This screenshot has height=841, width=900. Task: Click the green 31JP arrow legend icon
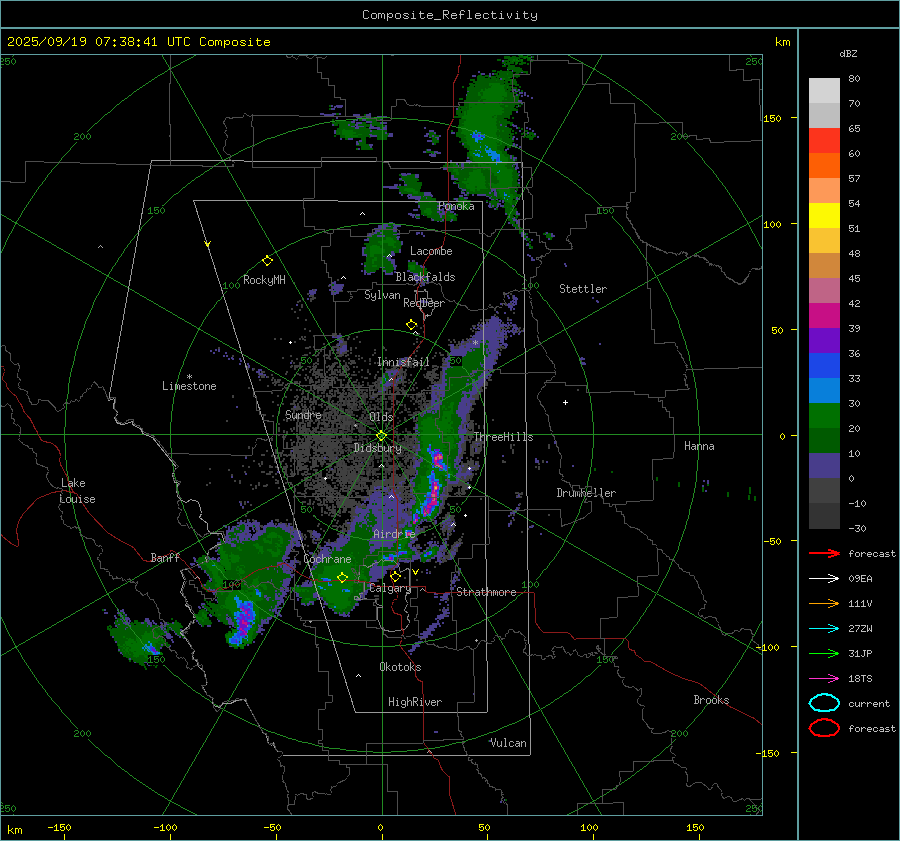[823, 653]
